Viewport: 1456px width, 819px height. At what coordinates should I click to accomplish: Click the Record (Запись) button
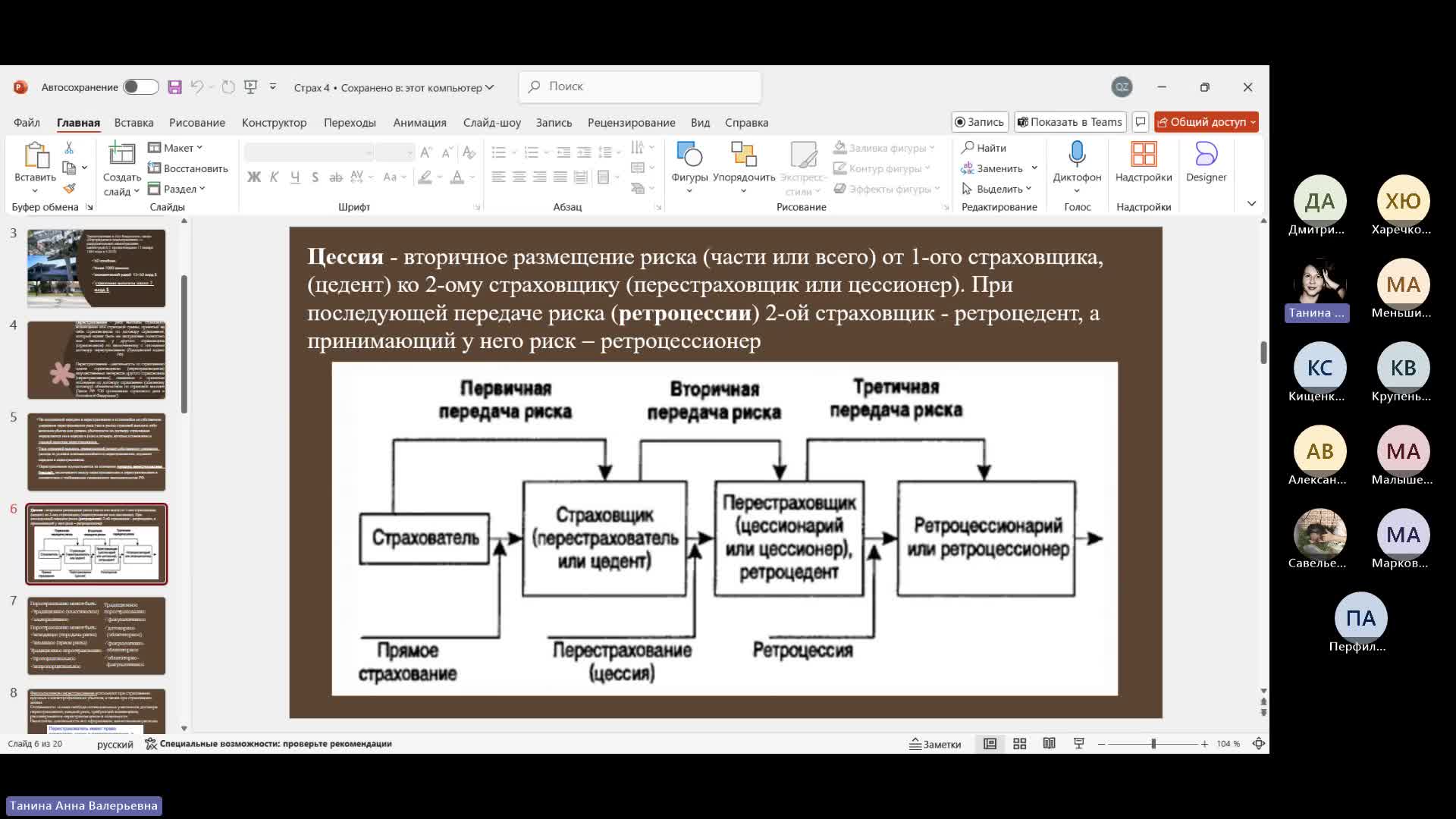(x=979, y=122)
